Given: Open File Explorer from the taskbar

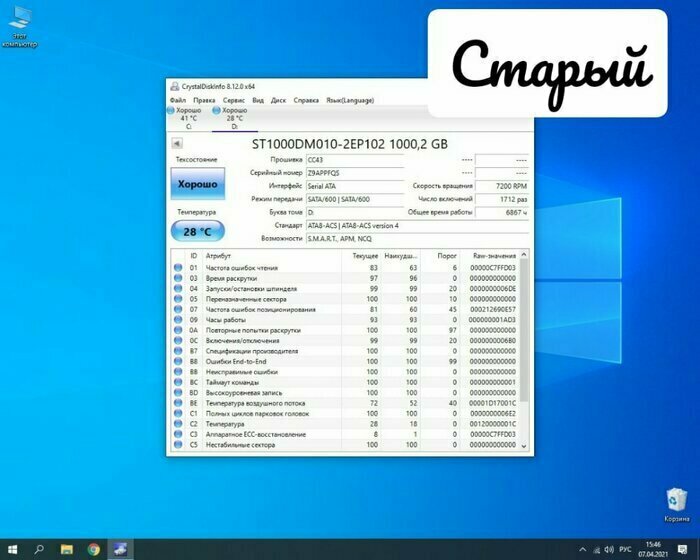Looking at the screenshot, I should tap(66, 549).
